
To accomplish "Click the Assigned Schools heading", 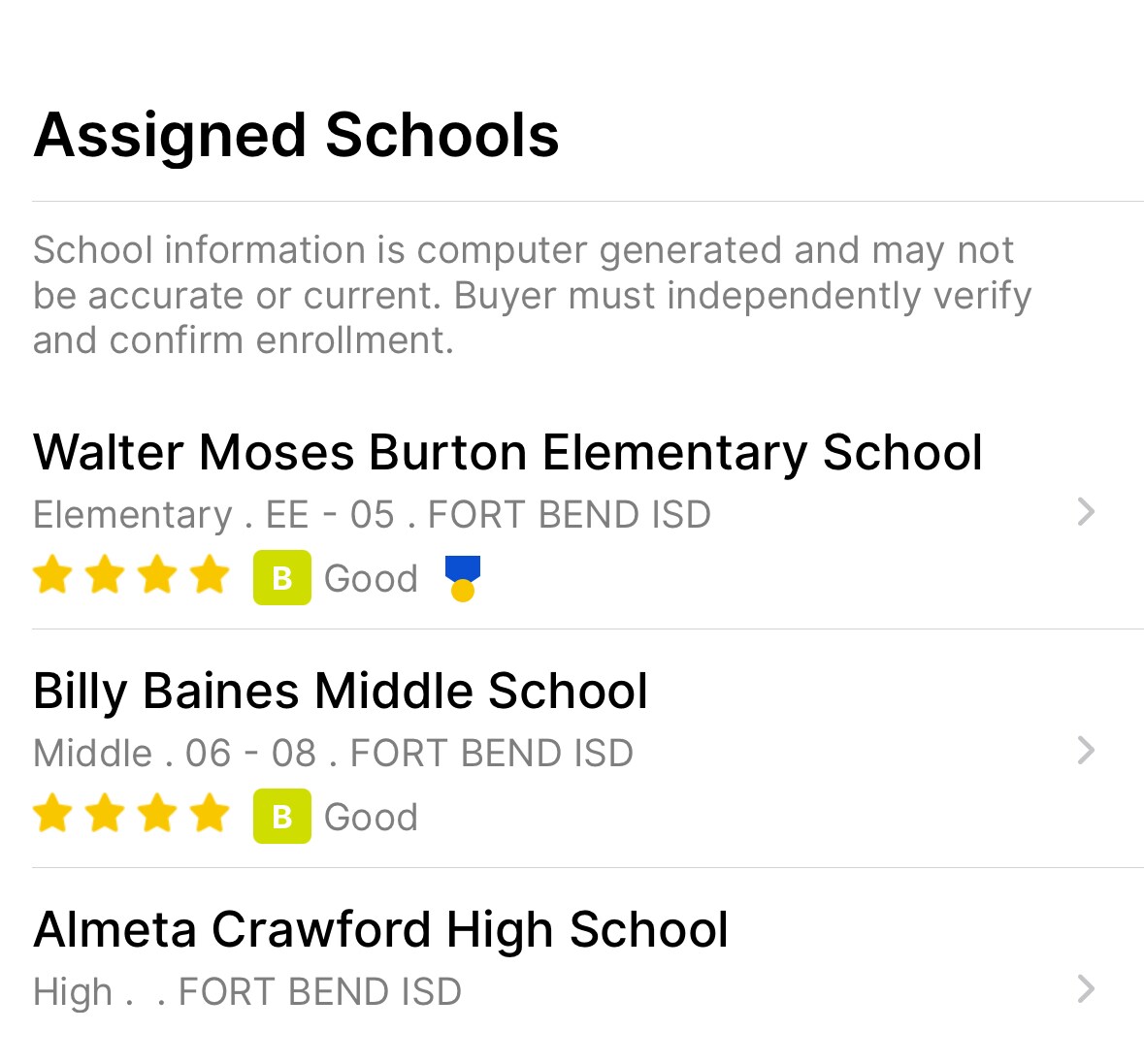I will click(x=296, y=135).
